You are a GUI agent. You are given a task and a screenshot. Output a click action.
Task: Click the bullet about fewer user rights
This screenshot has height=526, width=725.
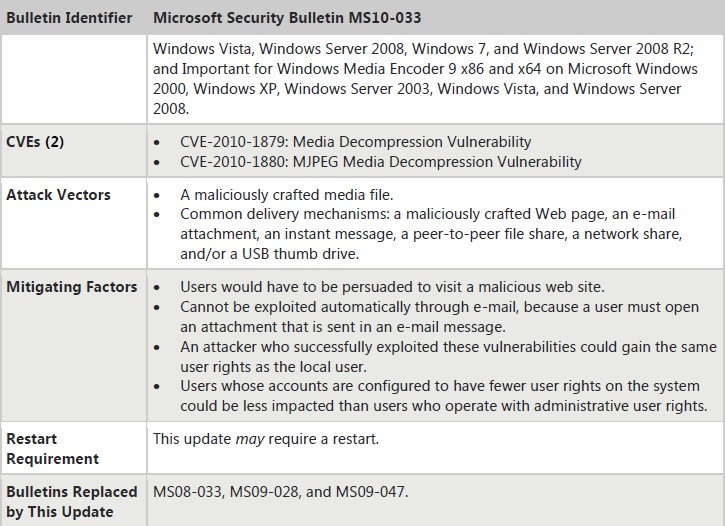point(444,396)
